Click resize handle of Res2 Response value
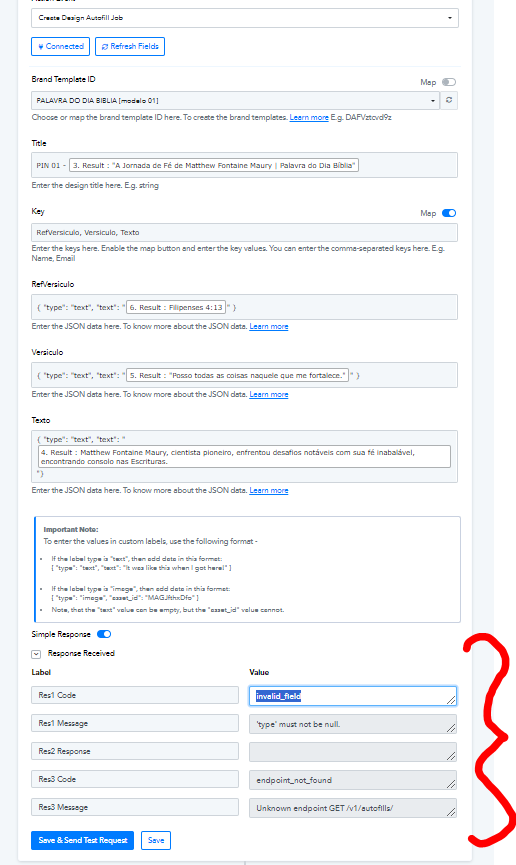 pyautogui.click(x=451, y=756)
